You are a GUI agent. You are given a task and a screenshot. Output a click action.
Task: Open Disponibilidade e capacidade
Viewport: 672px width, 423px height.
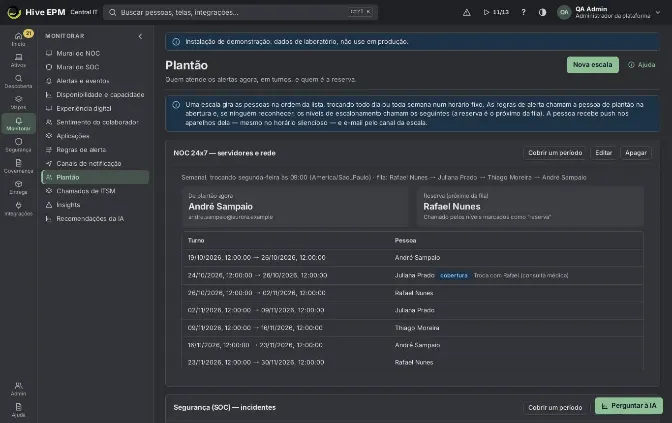(x=95, y=95)
